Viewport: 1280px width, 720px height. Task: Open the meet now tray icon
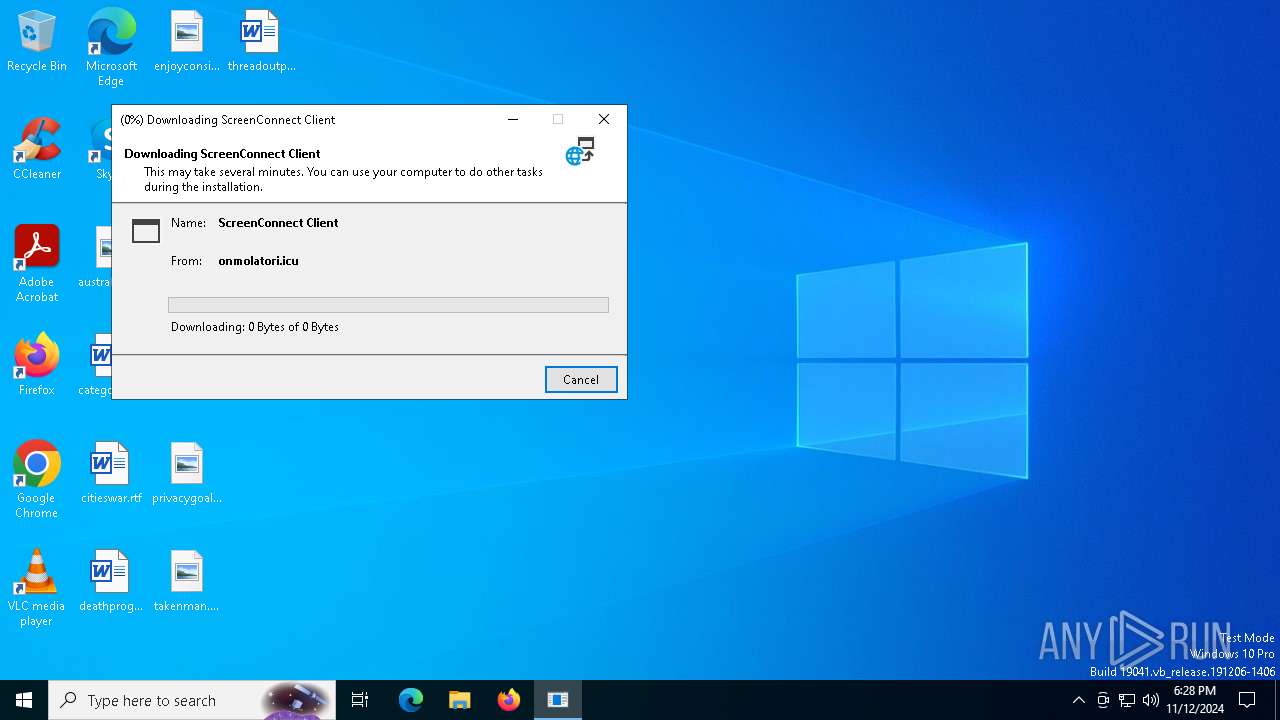pos(1103,700)
